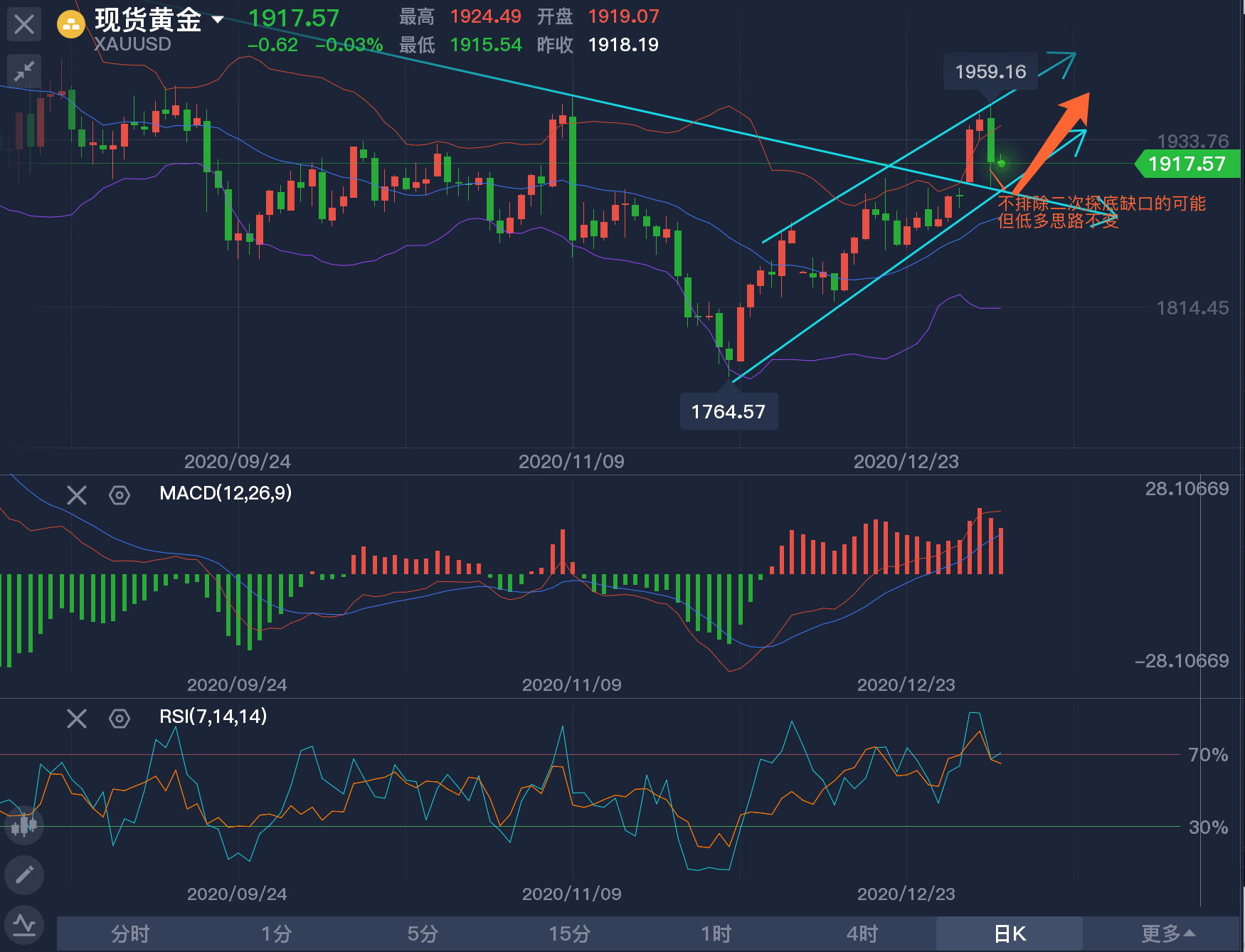Open MACD indicator settings hexagon icon

coord(120,495)
